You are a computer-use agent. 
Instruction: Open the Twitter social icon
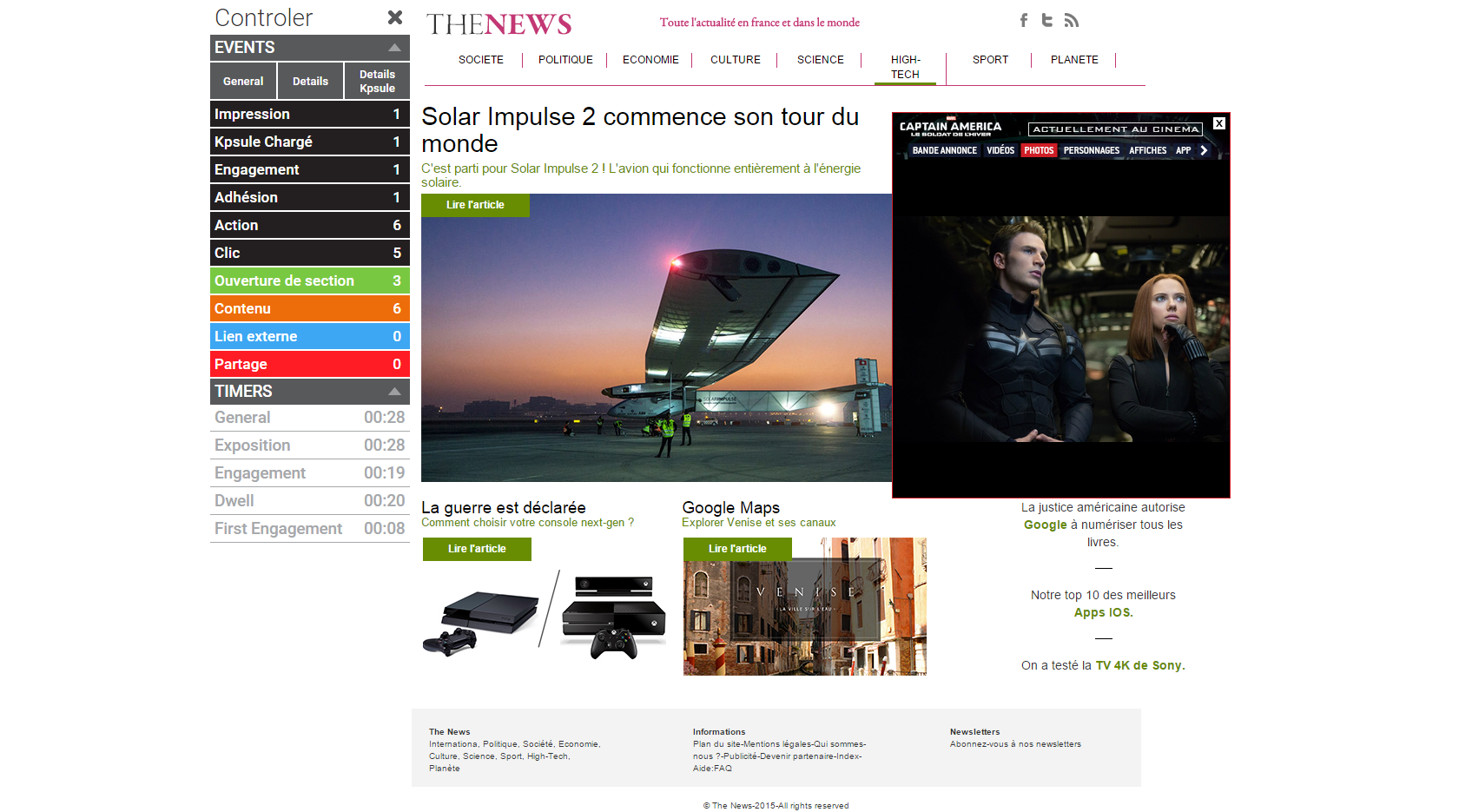[x=1047, y=20]
